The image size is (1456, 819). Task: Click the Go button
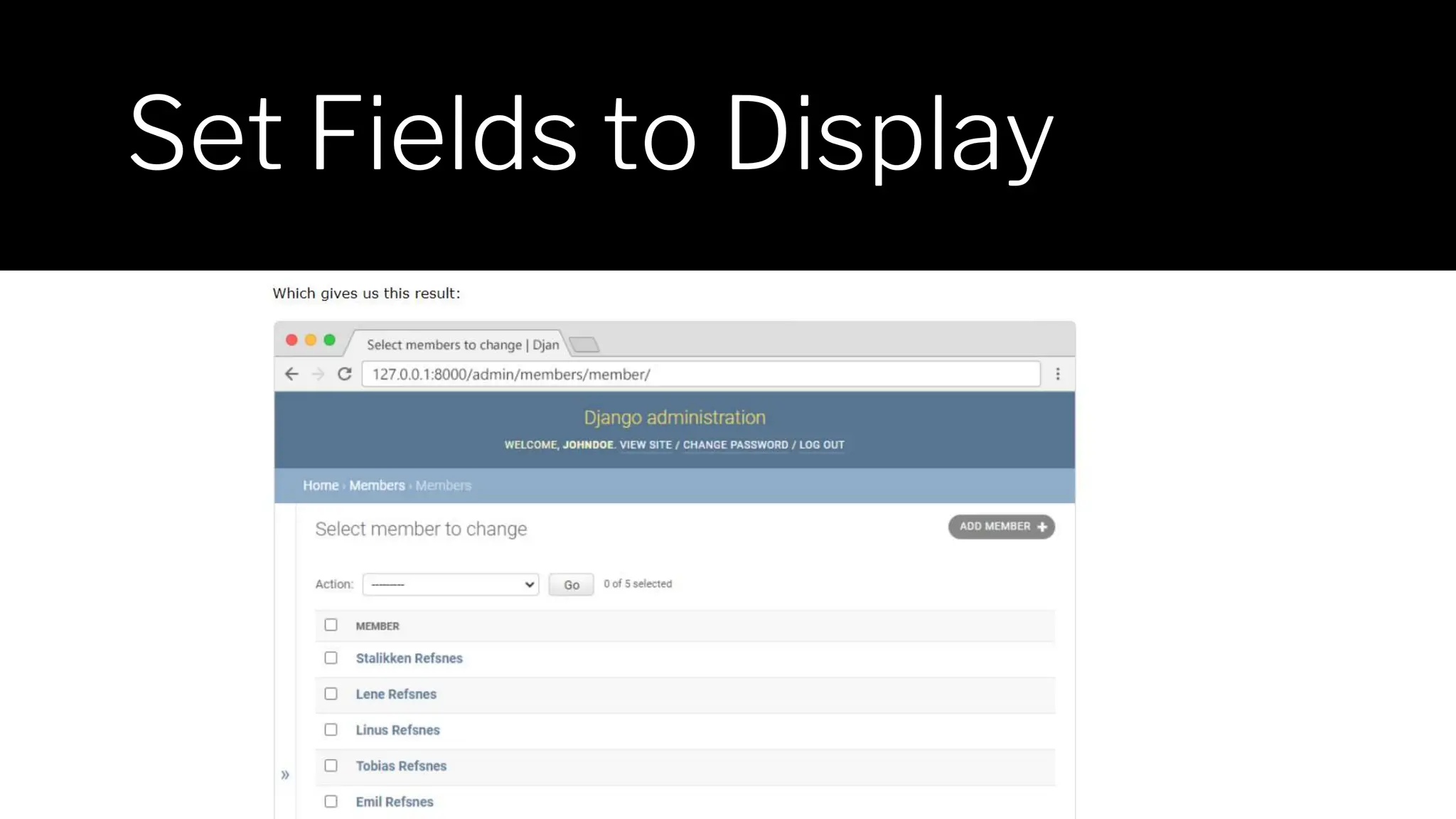click(571, 584)
